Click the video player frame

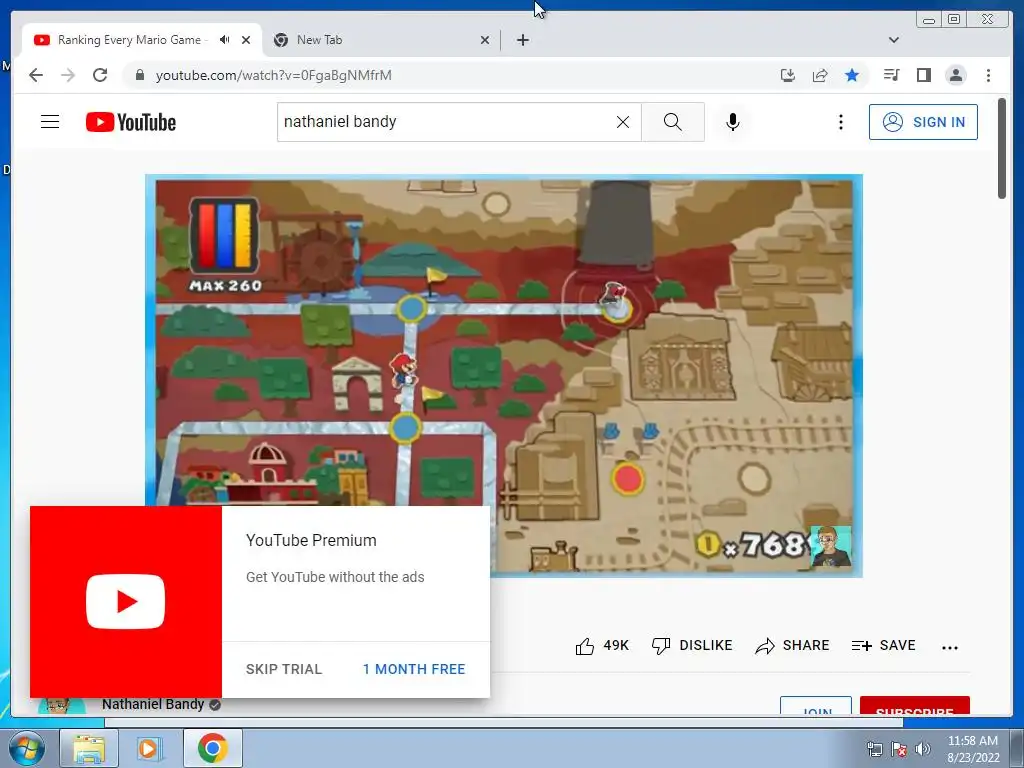point(504,376)
